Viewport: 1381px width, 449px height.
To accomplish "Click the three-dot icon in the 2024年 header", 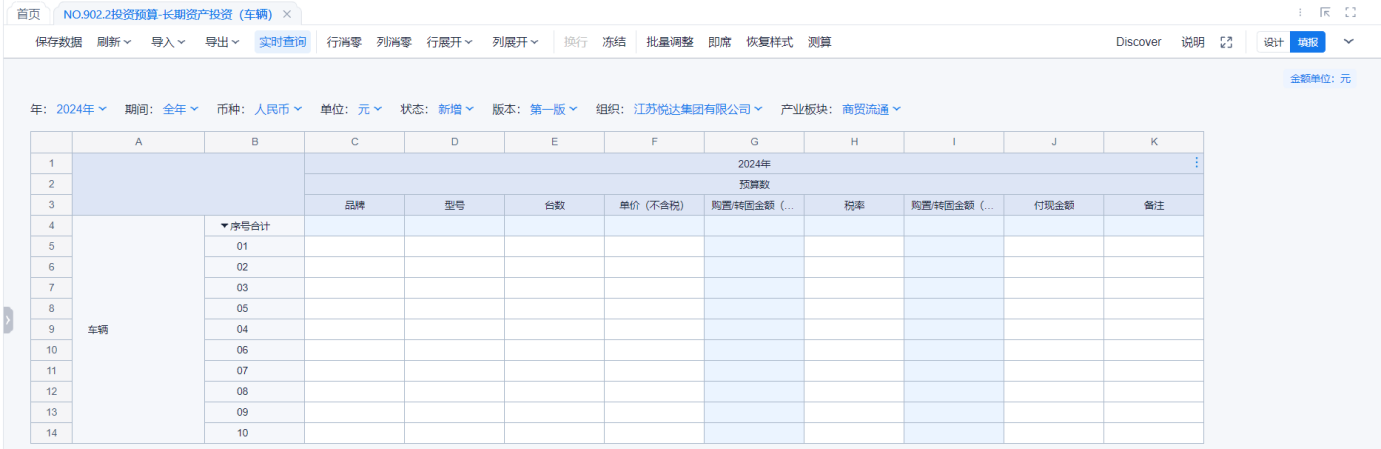I will (x=1196, y=163).
